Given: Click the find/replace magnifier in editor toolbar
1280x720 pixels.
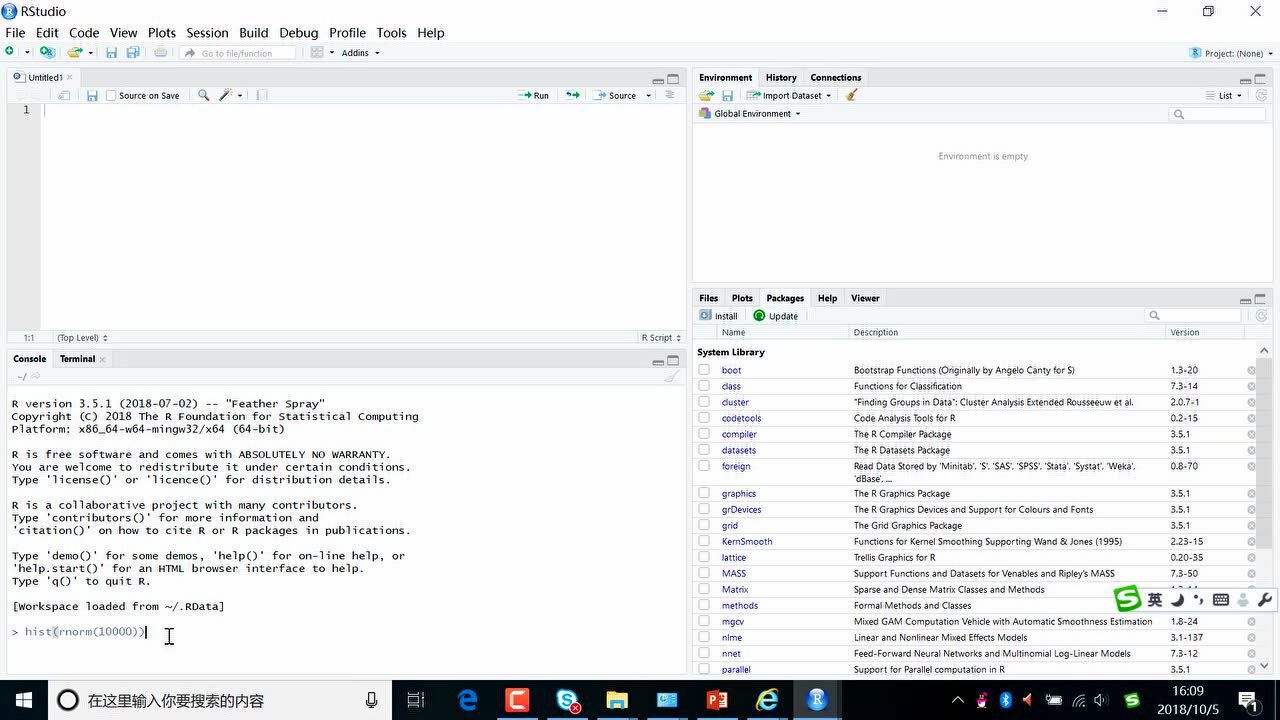Looking at the screenshot, I should tap(203, 95).
